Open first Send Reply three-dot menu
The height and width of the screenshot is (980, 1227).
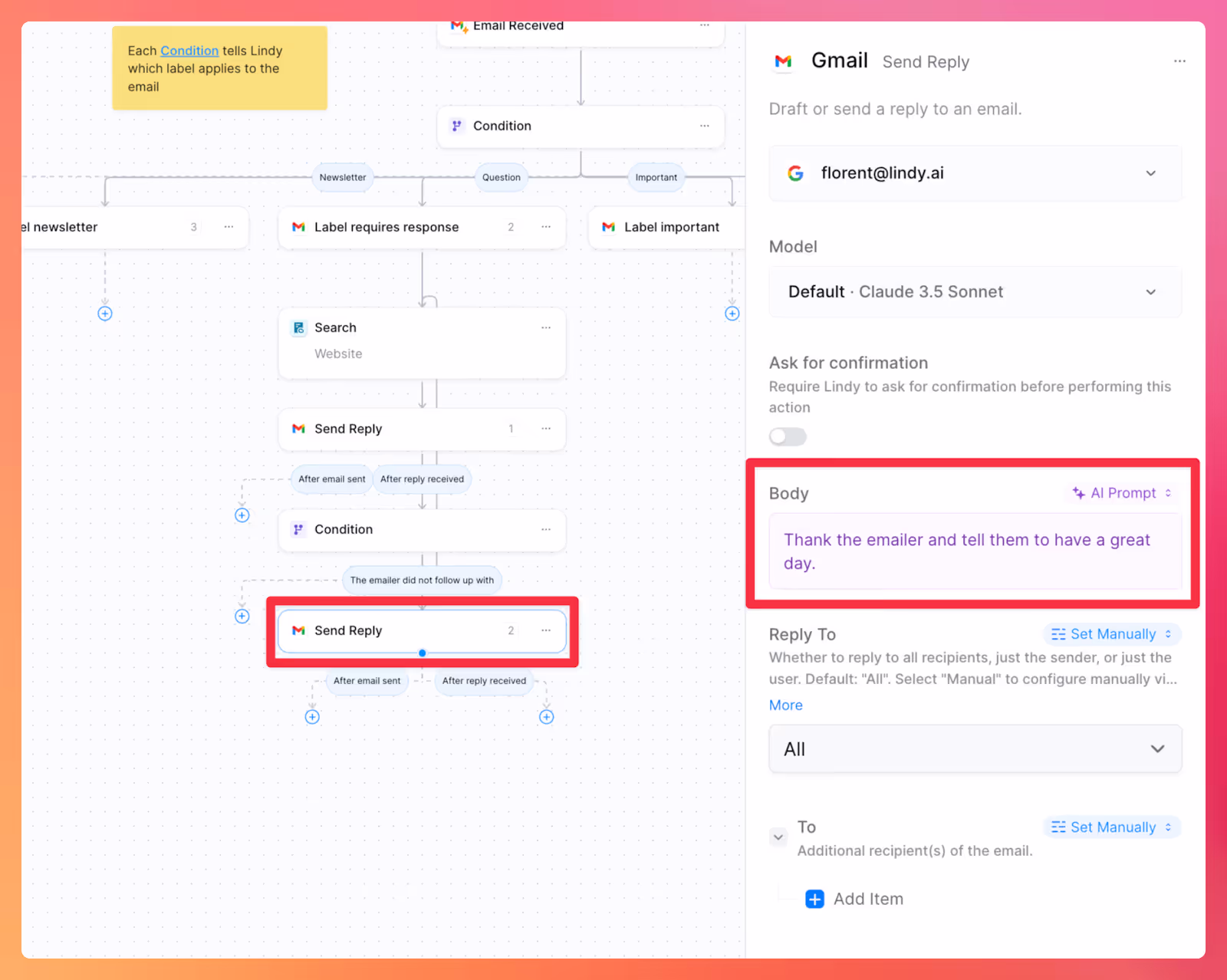[546, 429]
